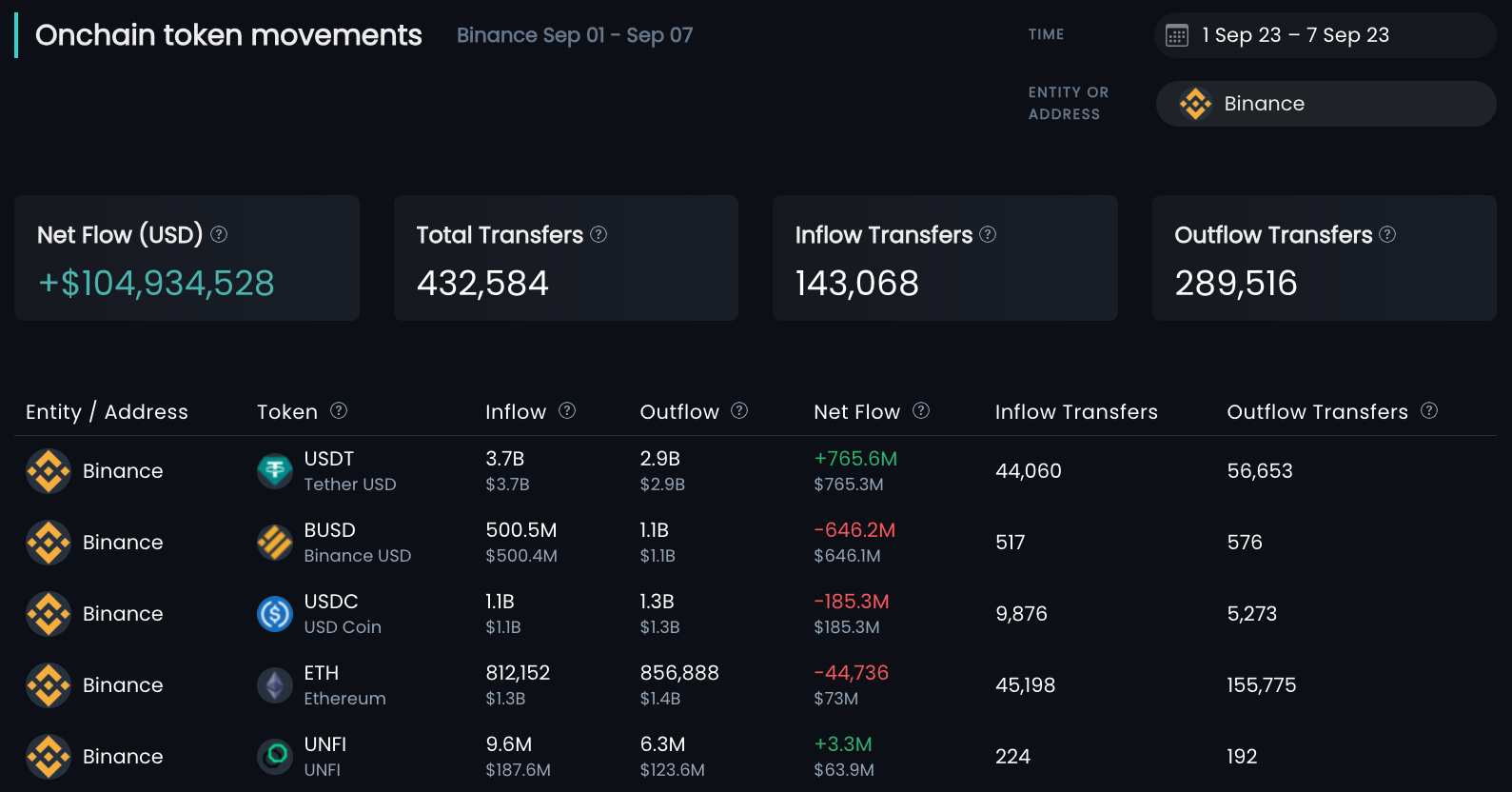Open help icon next to Net Flow (USD)

click(x=219, y=234)
